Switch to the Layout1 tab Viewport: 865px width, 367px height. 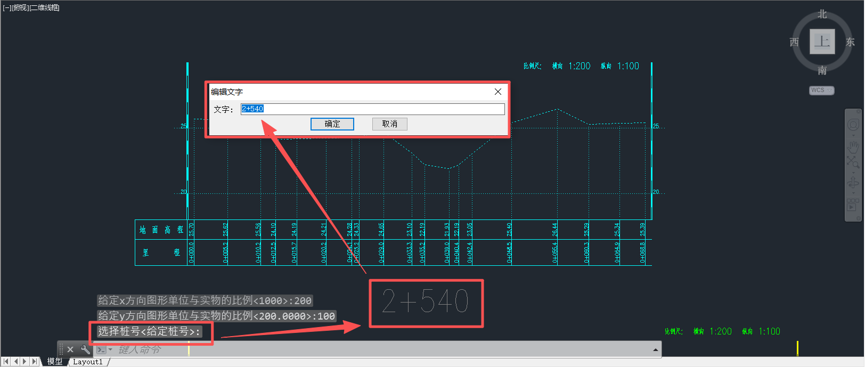(x=88, y=362)
